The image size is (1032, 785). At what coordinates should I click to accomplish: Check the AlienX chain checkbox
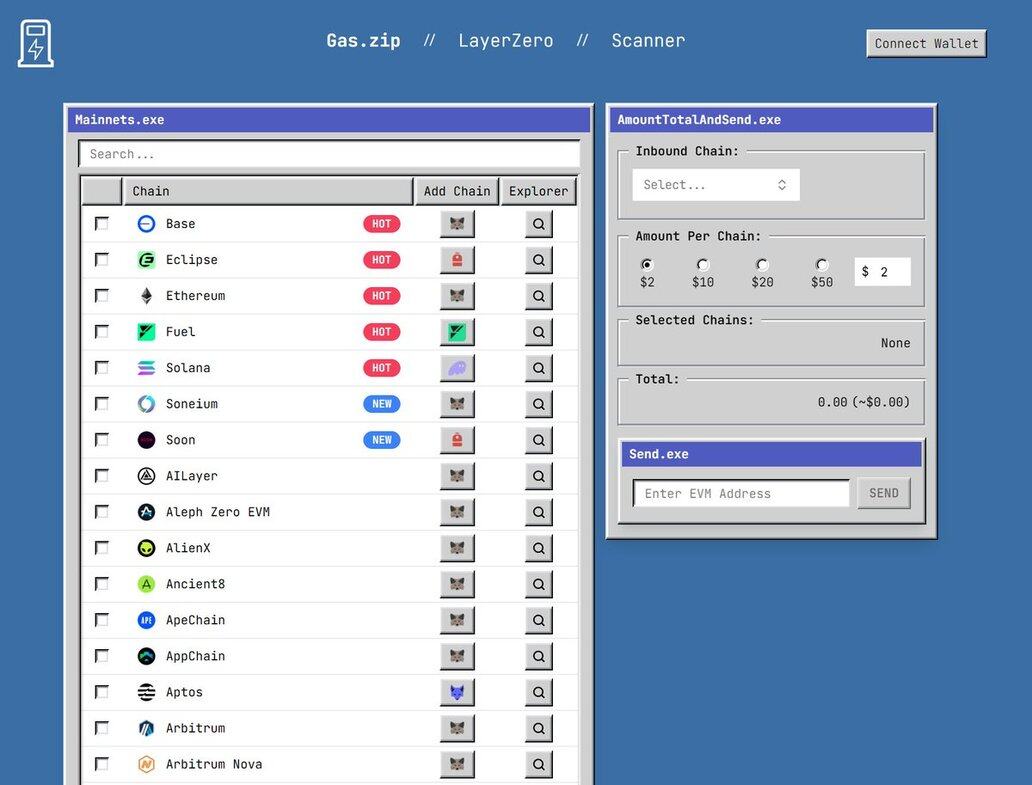101,548
